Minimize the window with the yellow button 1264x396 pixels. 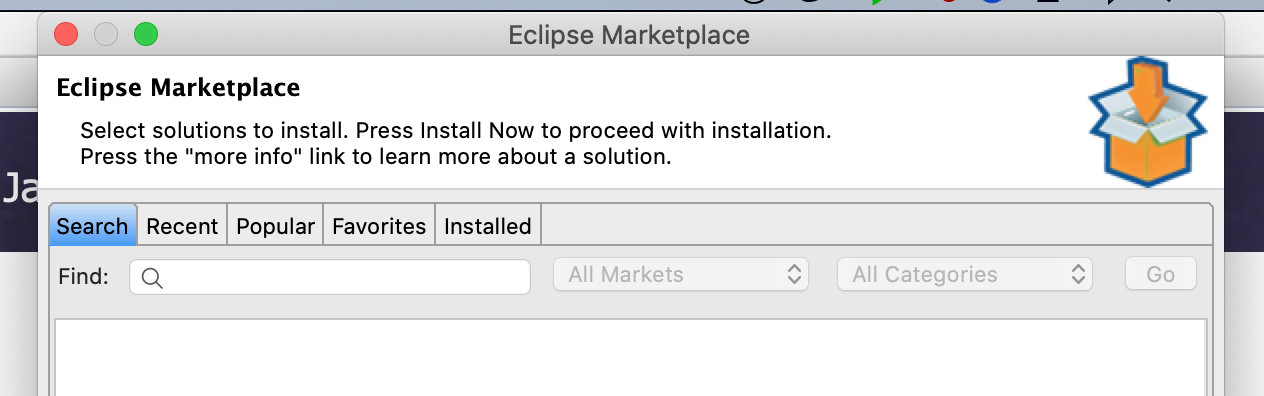(x=106, y=35)
